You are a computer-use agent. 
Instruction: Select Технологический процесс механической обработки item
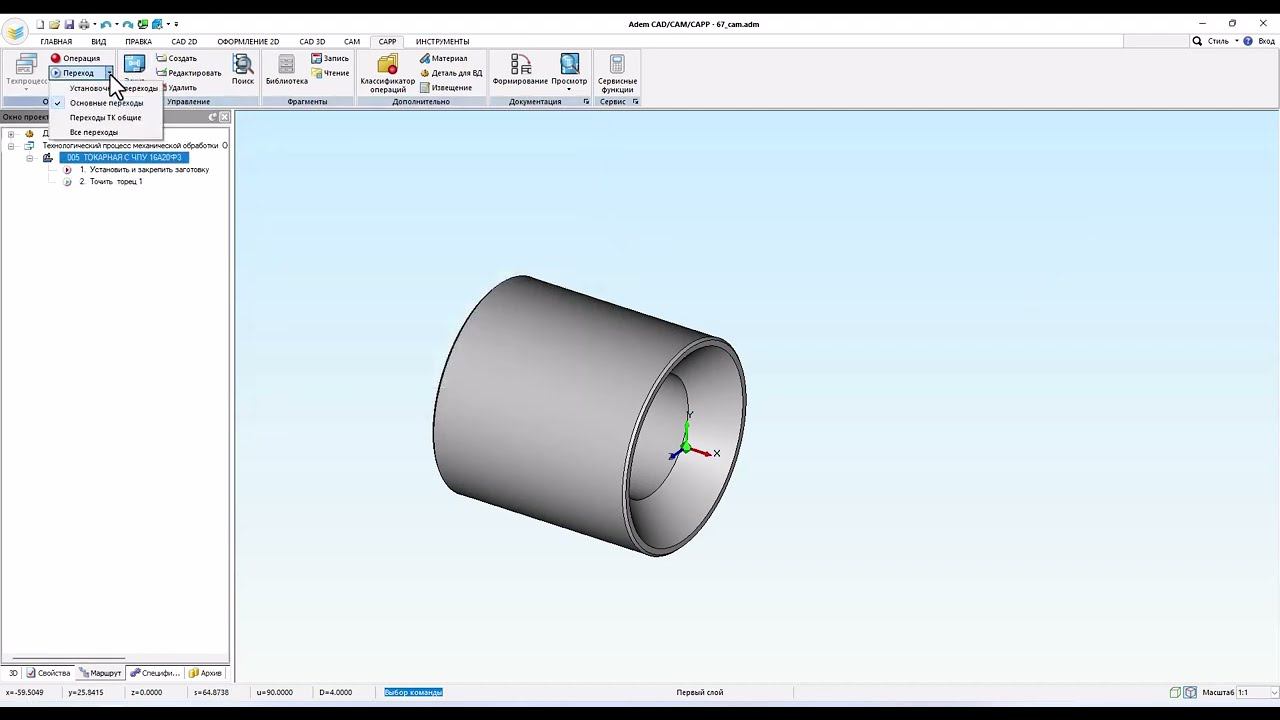[130, 146]
